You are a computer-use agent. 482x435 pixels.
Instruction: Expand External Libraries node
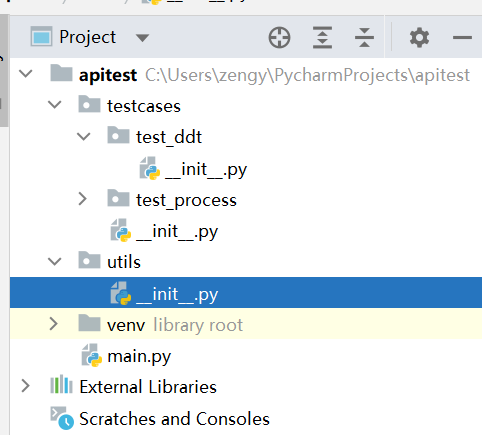pyautogui.click(x=25, y=386)
